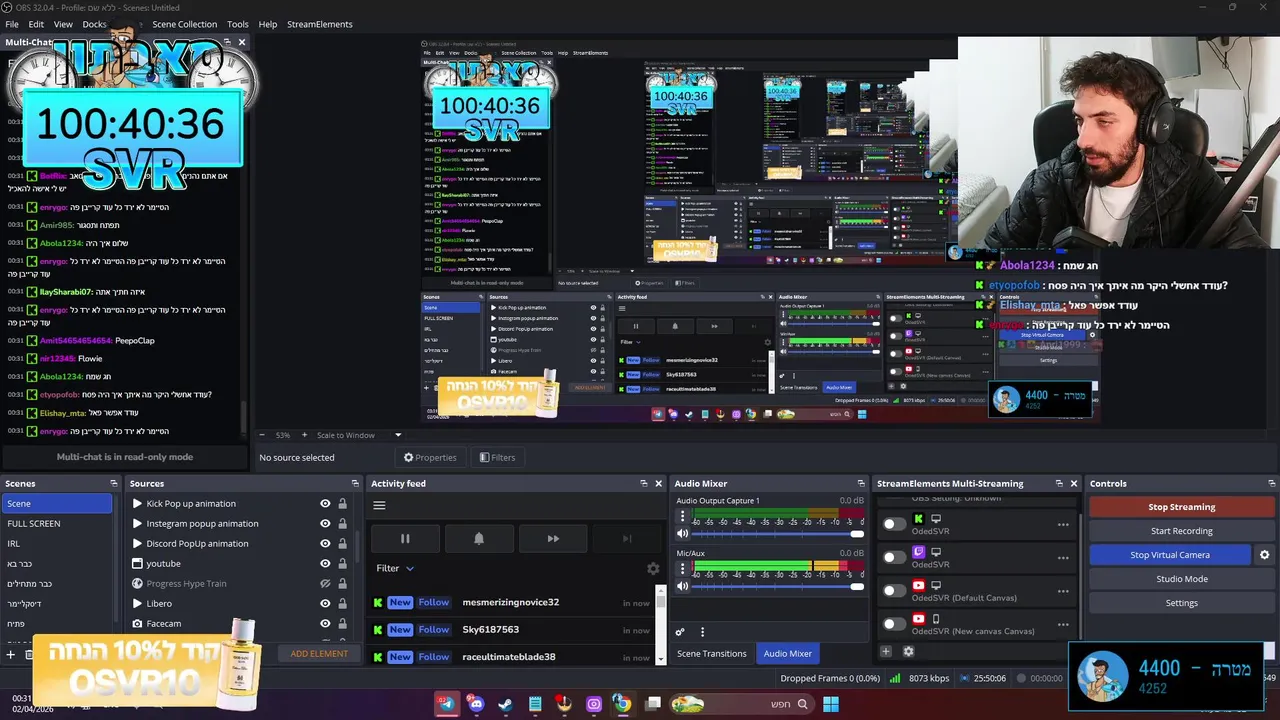This screenshot has height=720, width=1280.
Task: Open the StreamElements menu
Action: (320, 24)
